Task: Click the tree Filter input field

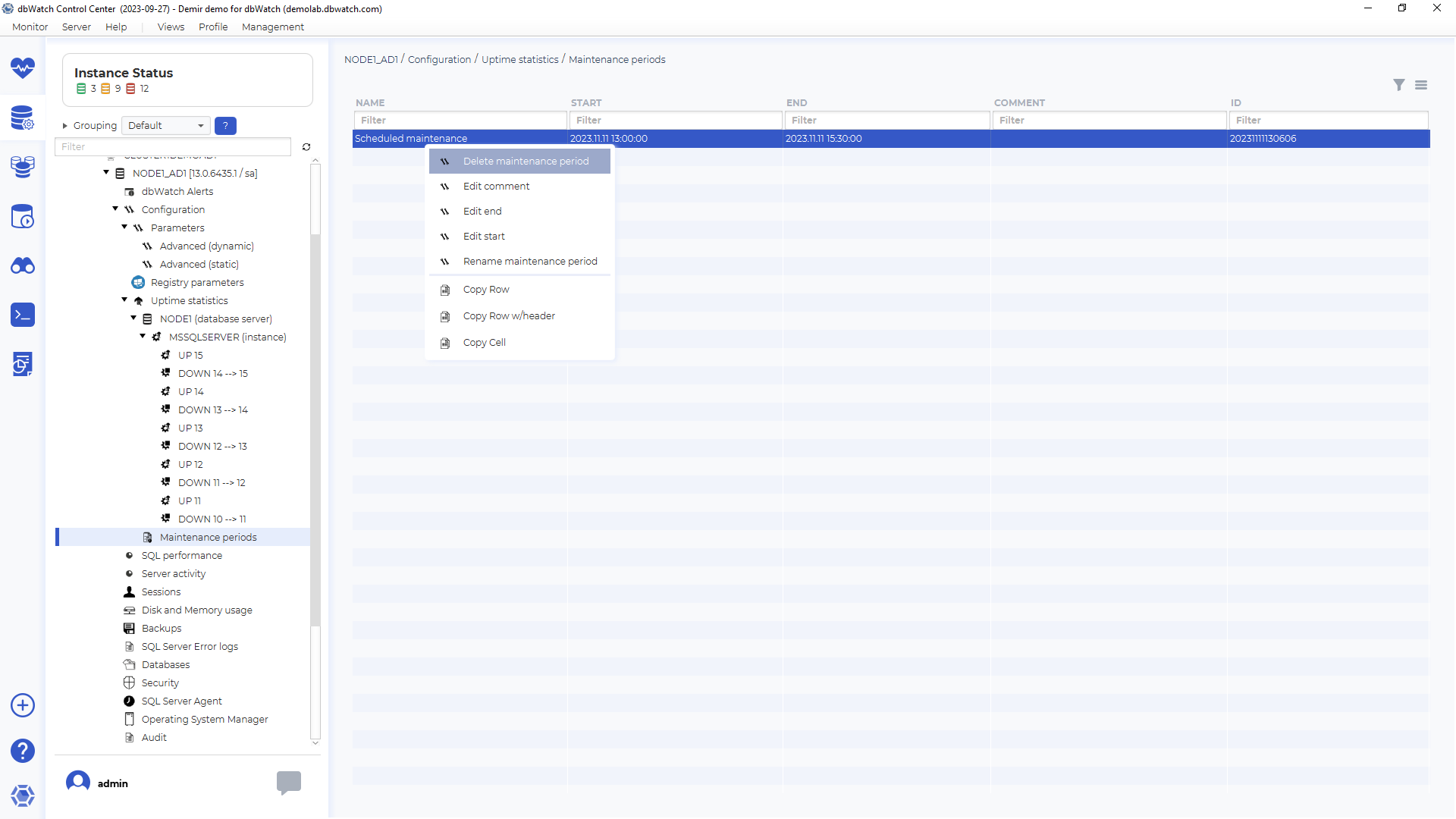Action: pos(173,147)
